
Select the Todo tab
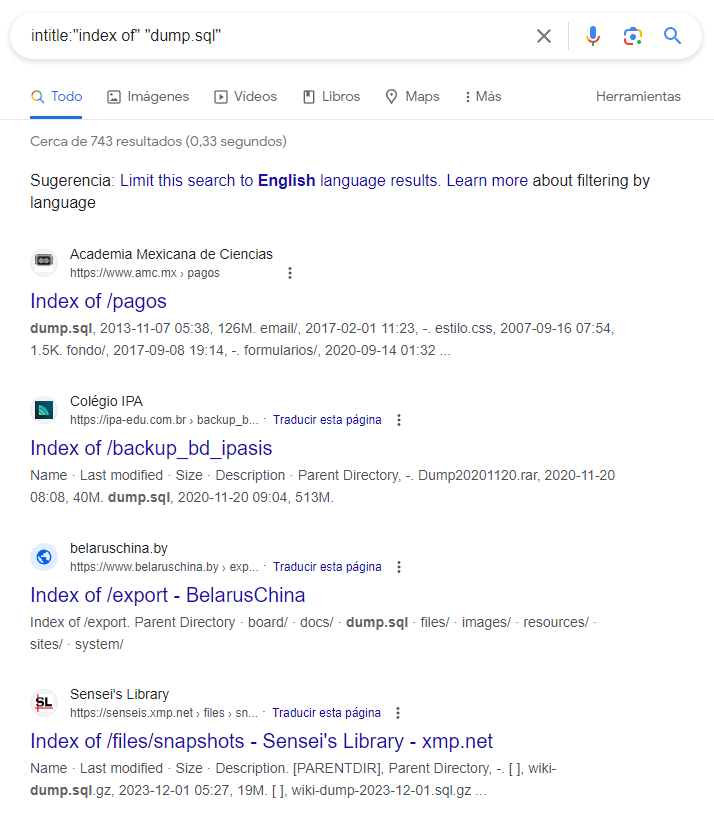tap(56, 97)
